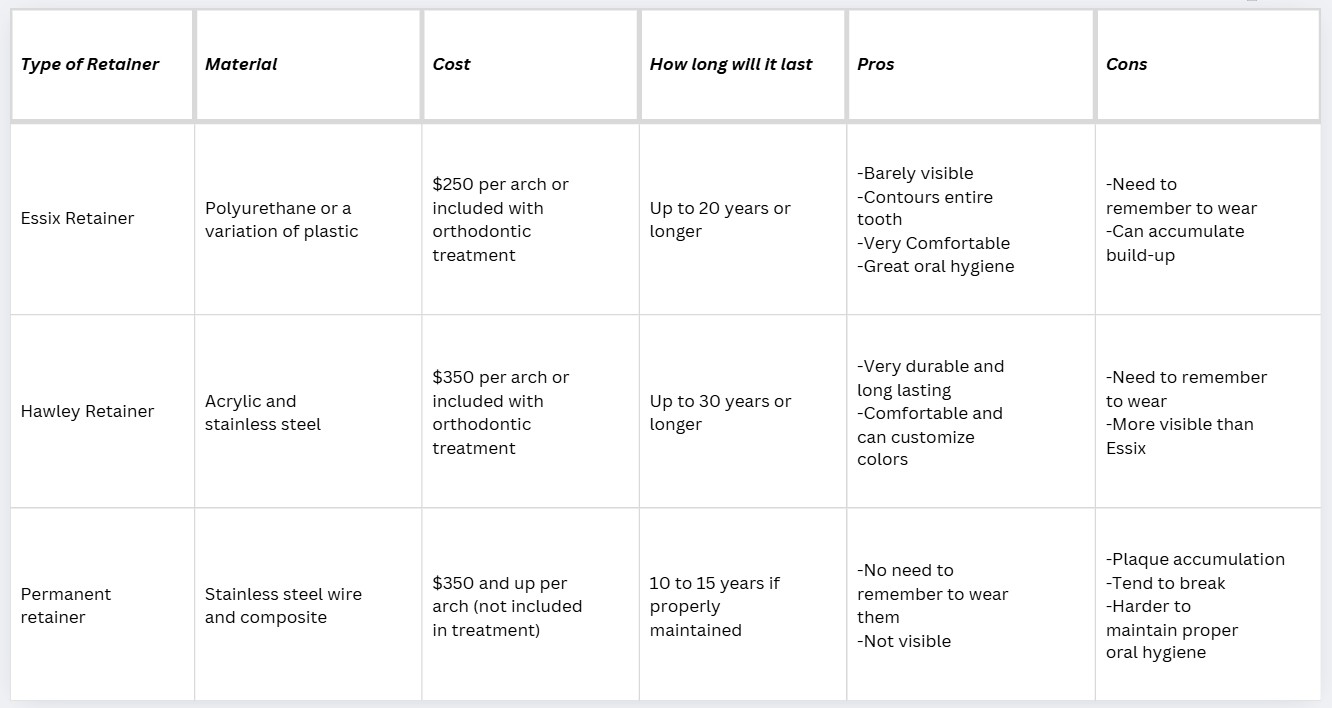The image size is (1332, 708).
Task: Select the Permanent retainer cell
Action: (102, 605)
